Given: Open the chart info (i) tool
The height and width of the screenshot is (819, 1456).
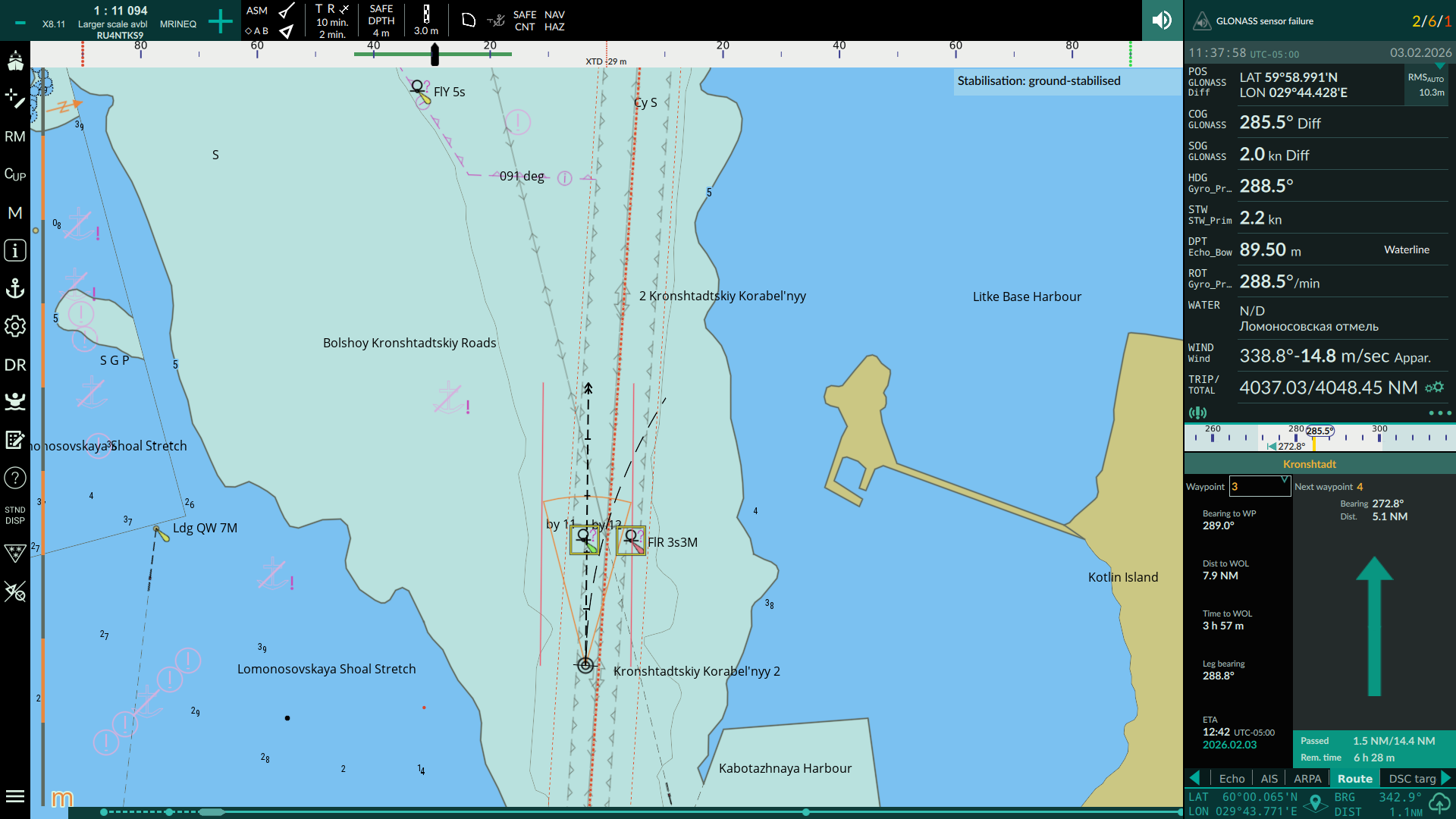Looking at the screenshot, I should [15, 250].
